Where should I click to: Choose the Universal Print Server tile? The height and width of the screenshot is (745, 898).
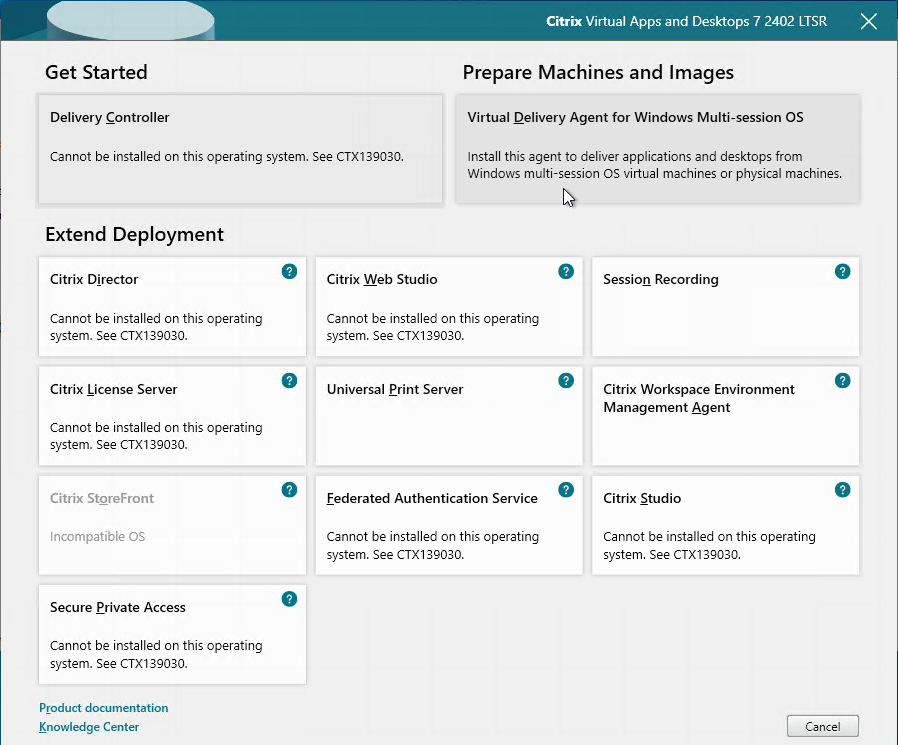pyautogui.click(x=449, y=416)
